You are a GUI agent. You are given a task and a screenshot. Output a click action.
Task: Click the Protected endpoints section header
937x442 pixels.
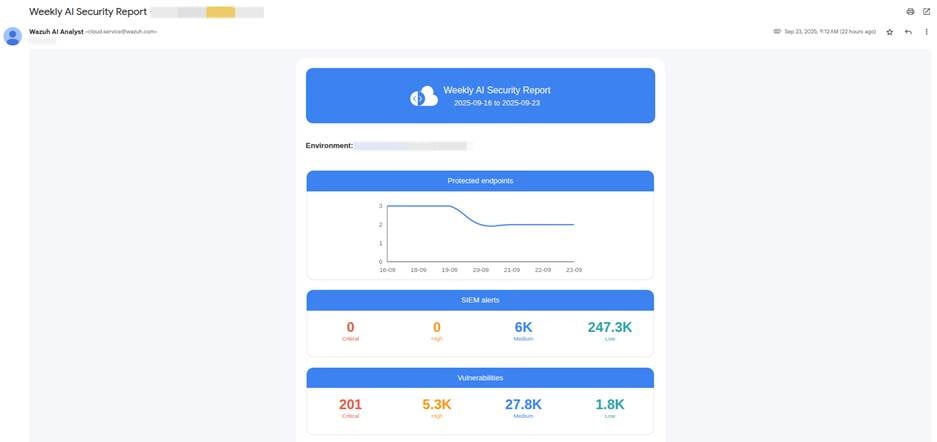pos(480,181)
